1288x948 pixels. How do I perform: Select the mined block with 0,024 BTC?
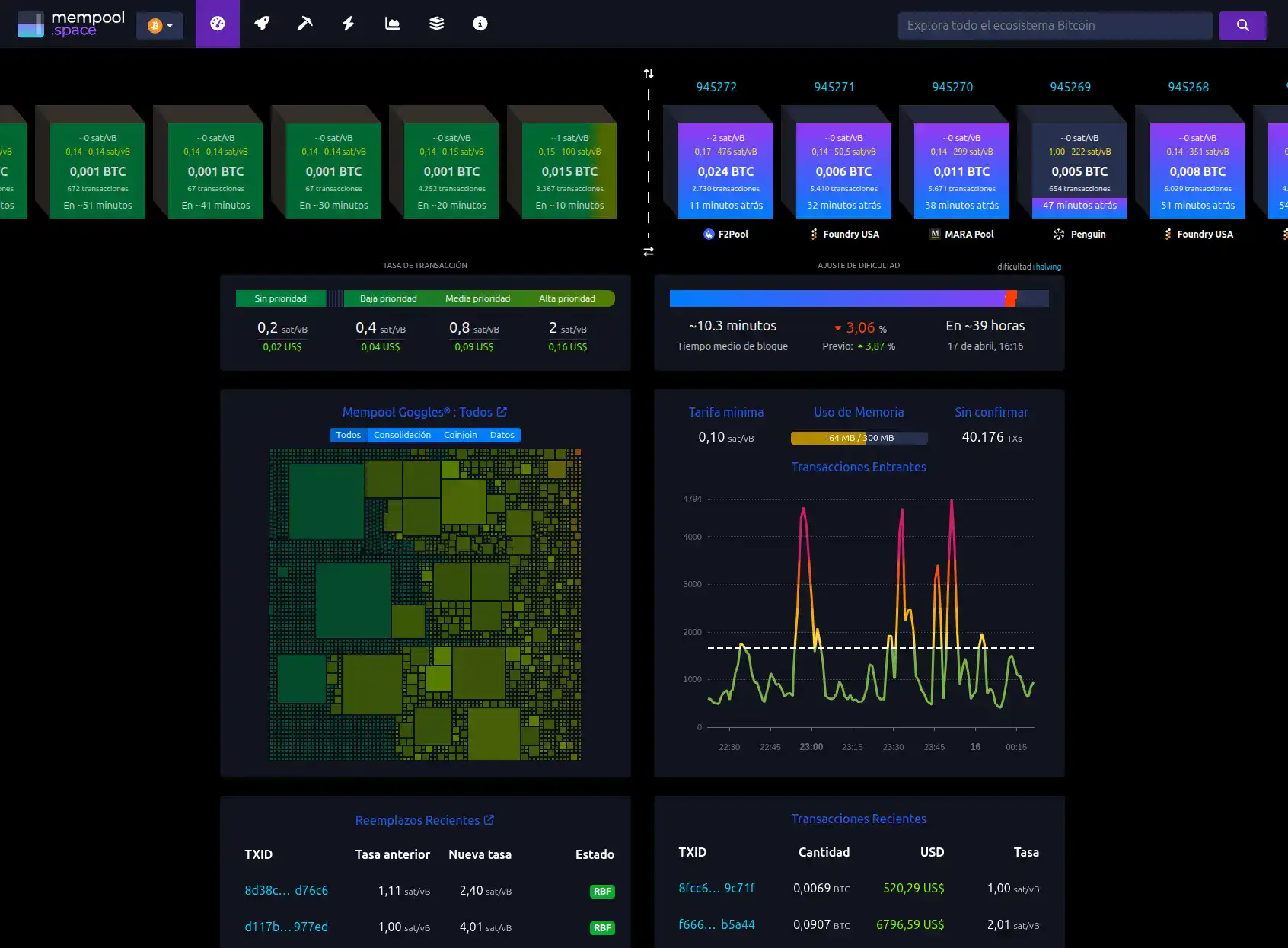pos(725,171)
